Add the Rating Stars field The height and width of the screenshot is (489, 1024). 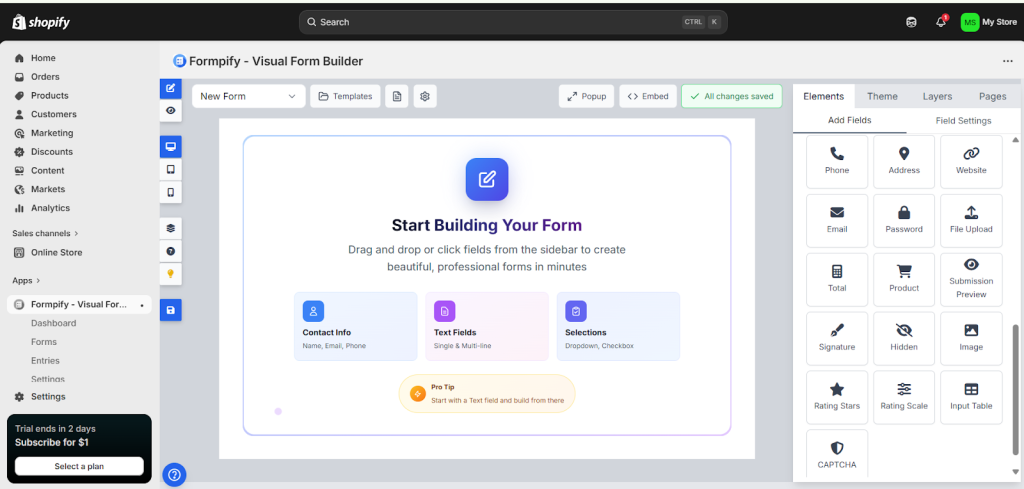click(x=836, y=397)
